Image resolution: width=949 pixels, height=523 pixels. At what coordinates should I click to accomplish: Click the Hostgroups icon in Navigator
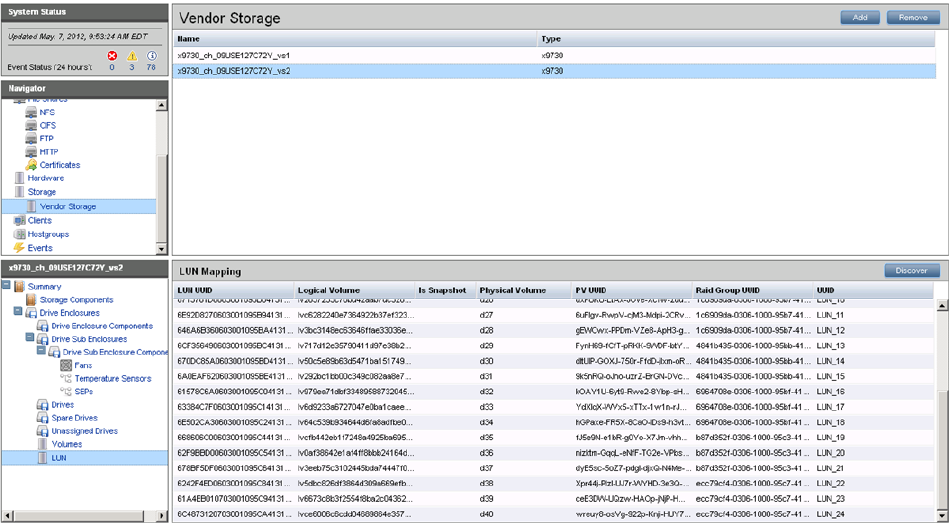click(18, 234)
